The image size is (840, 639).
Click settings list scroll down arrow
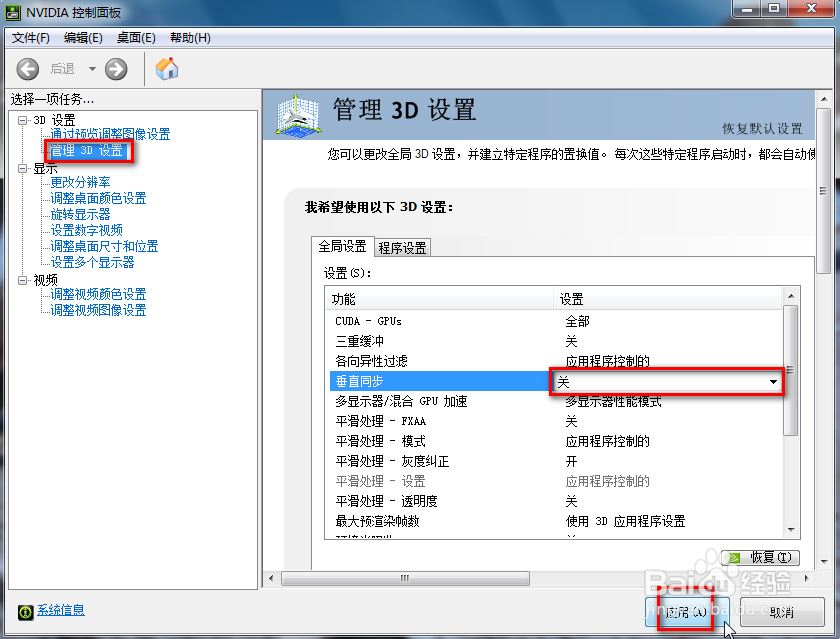[791, 530]
